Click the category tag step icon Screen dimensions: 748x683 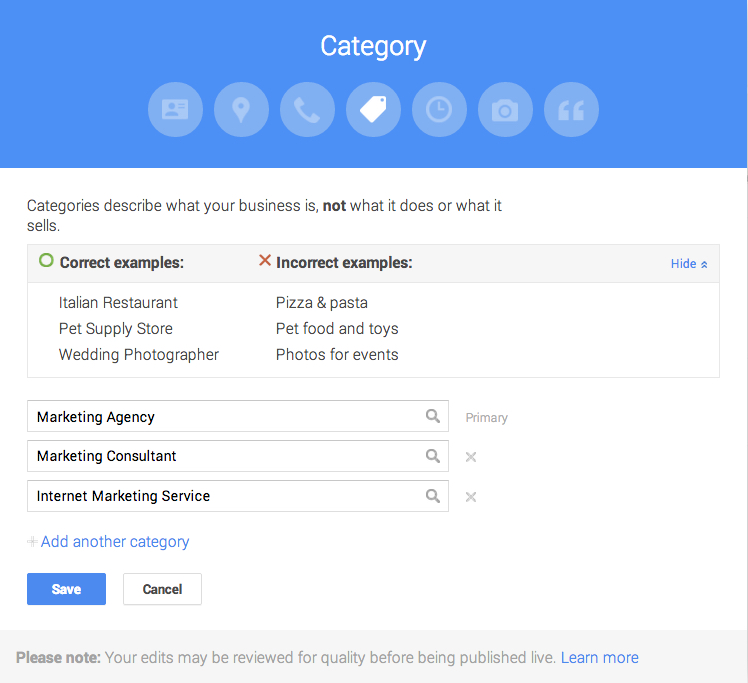coord(373,109)
